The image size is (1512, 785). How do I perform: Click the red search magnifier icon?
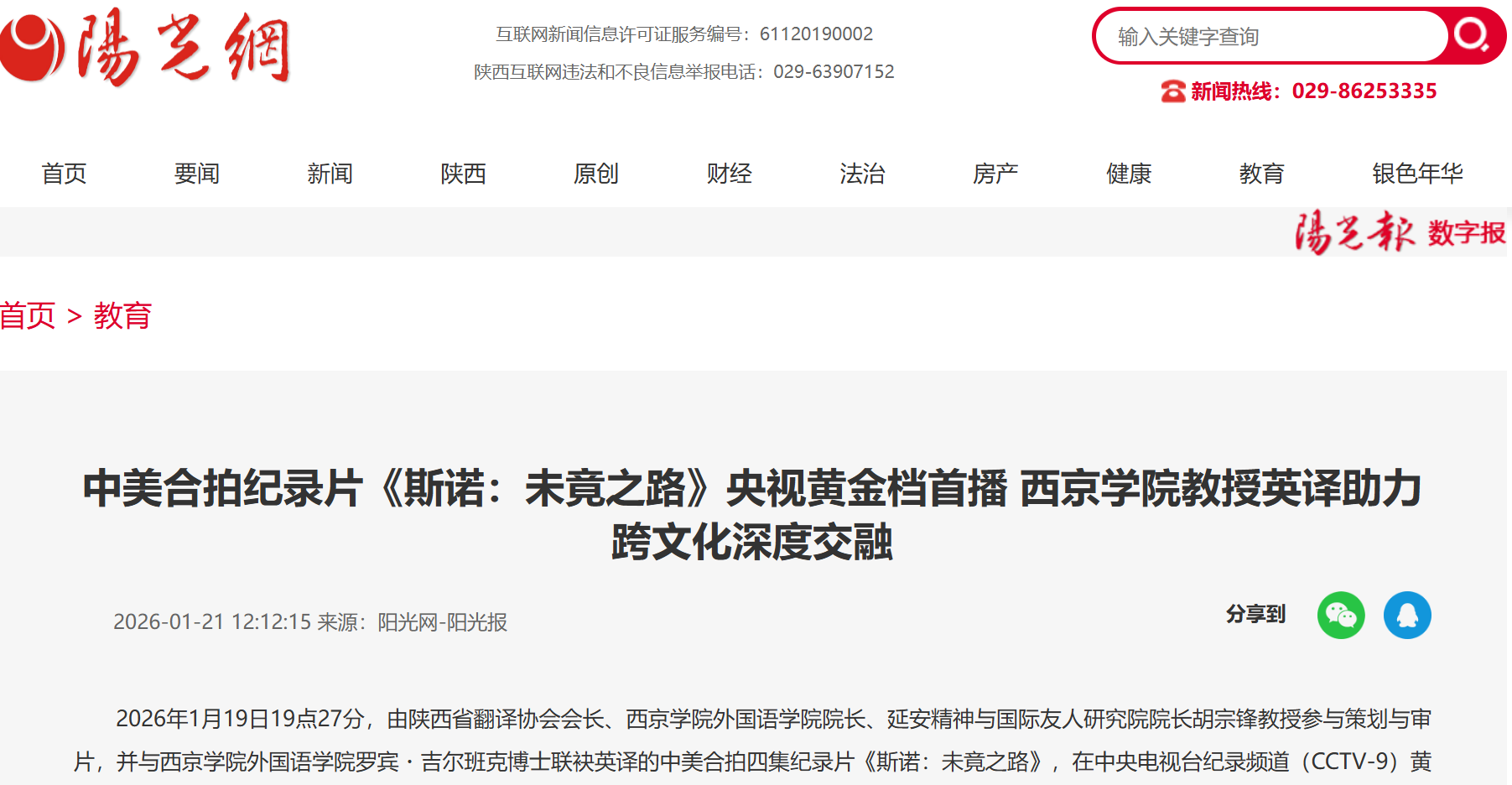click(x=1472, y=35)
